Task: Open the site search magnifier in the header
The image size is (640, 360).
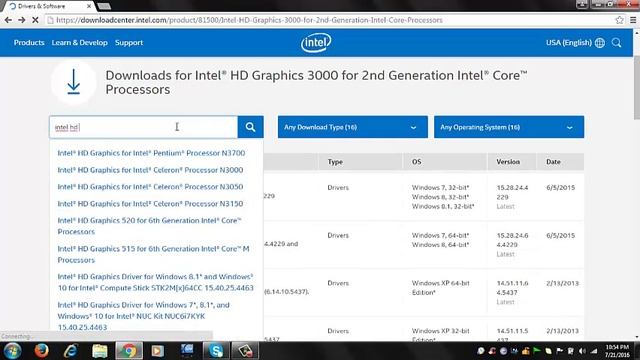Action: [616, 42]
